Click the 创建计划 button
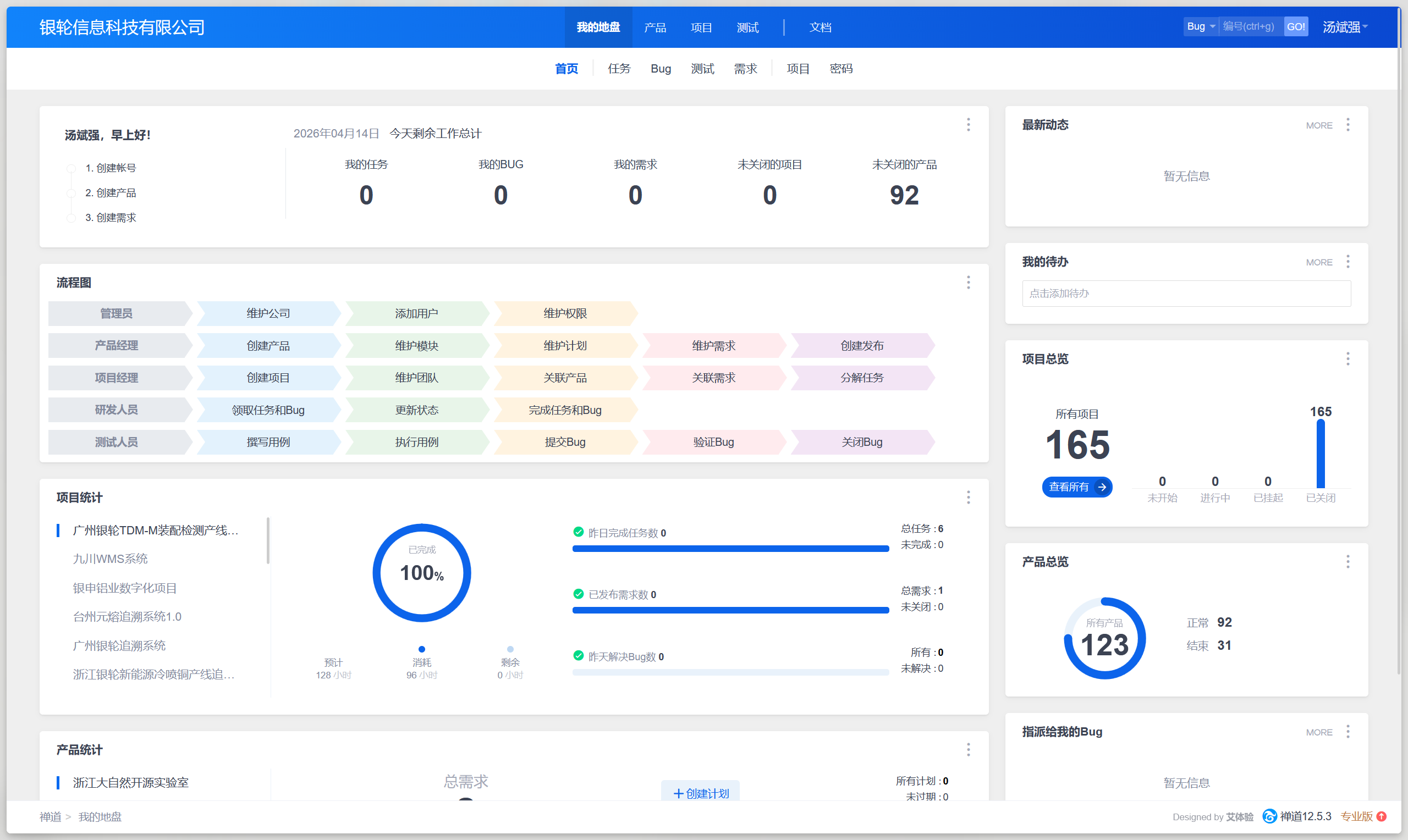This screenshot has height=840, width=1408. coord(700,793)
